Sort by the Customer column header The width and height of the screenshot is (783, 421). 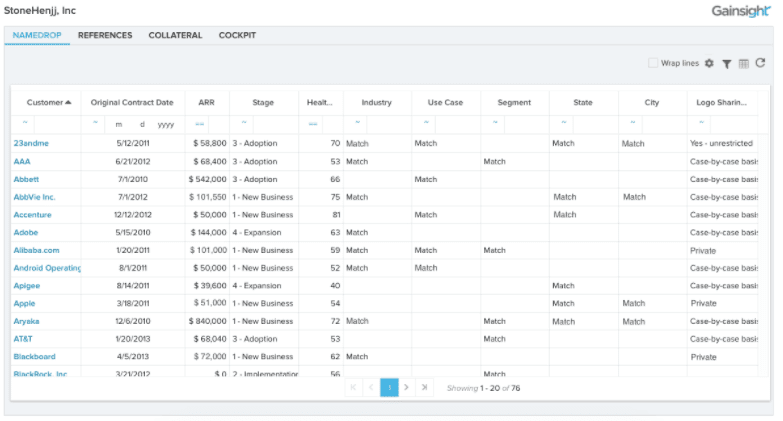coord(45,102)
